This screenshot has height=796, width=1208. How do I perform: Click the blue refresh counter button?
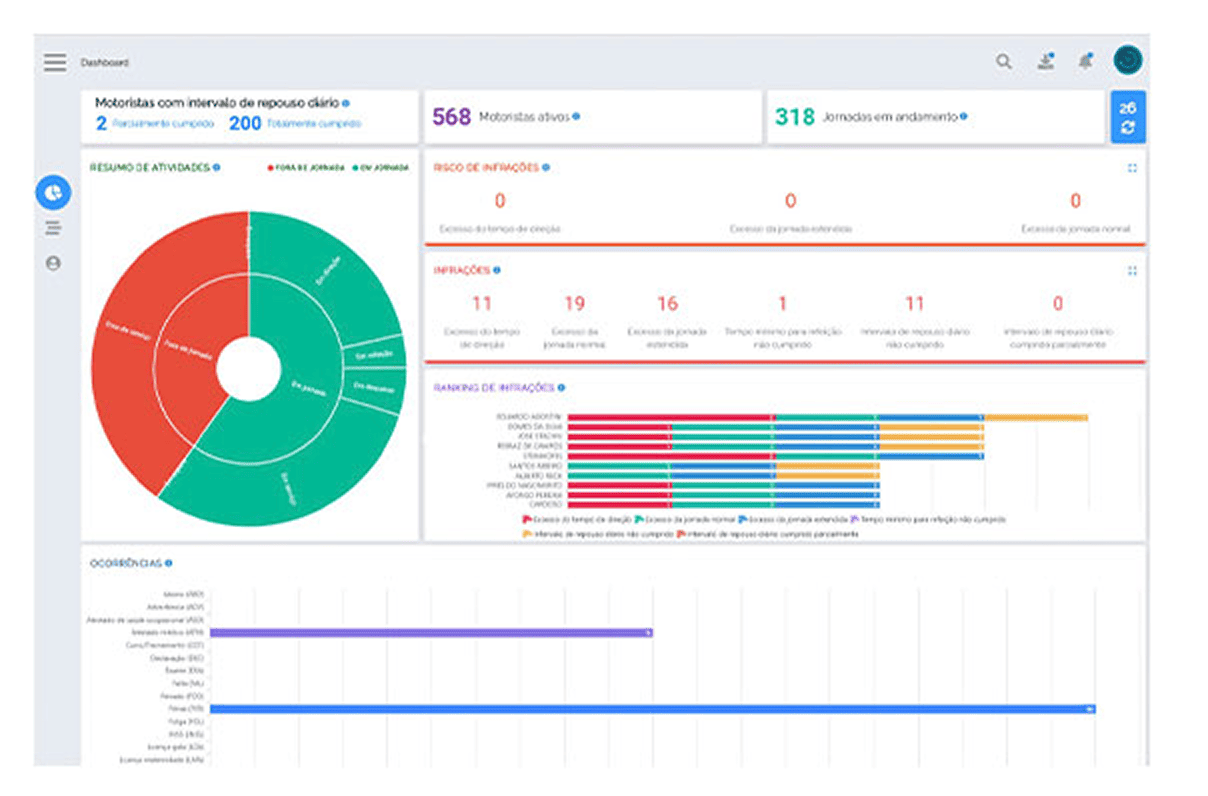pyautogui.click(x=1128, y=117)
